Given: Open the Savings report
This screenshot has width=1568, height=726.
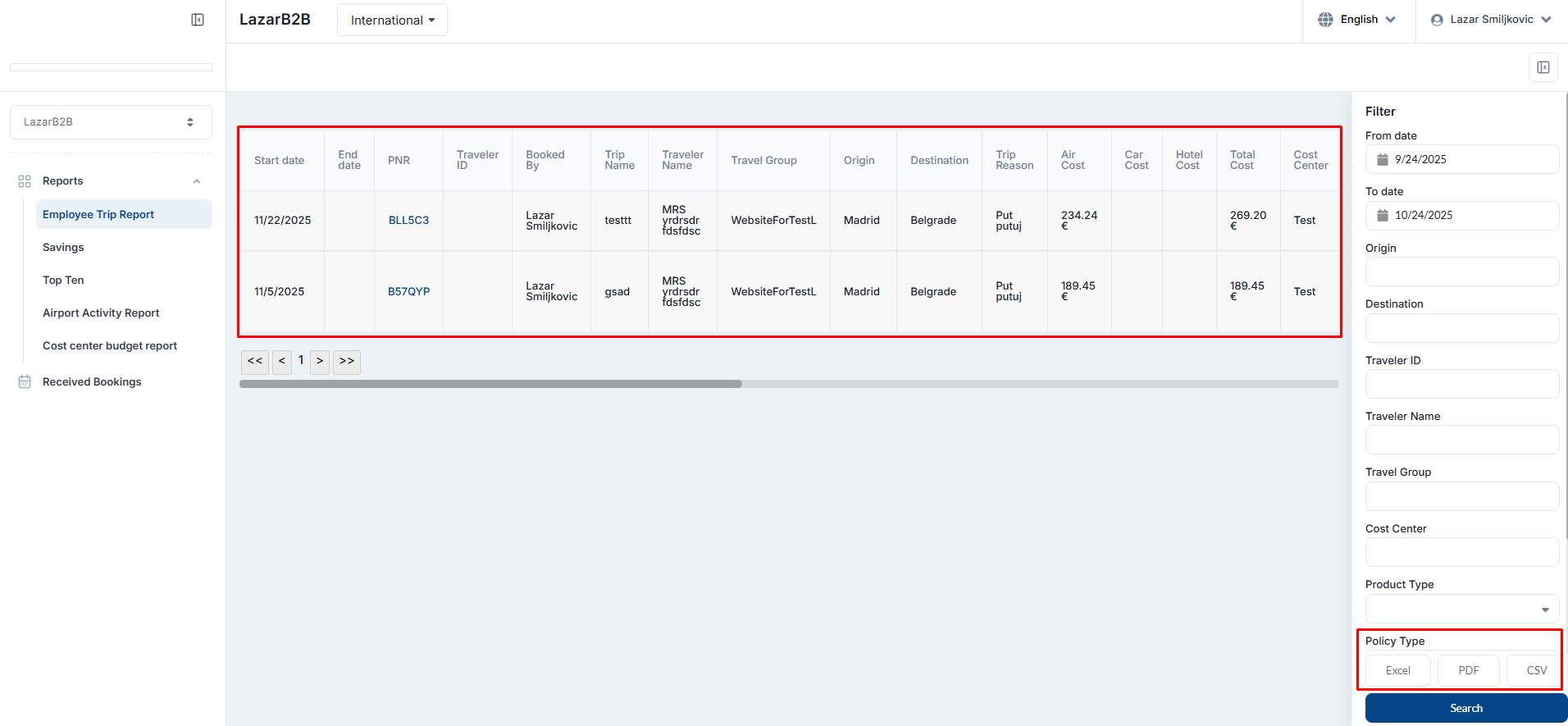Looking at the screenshot, I should click(63, 247).
